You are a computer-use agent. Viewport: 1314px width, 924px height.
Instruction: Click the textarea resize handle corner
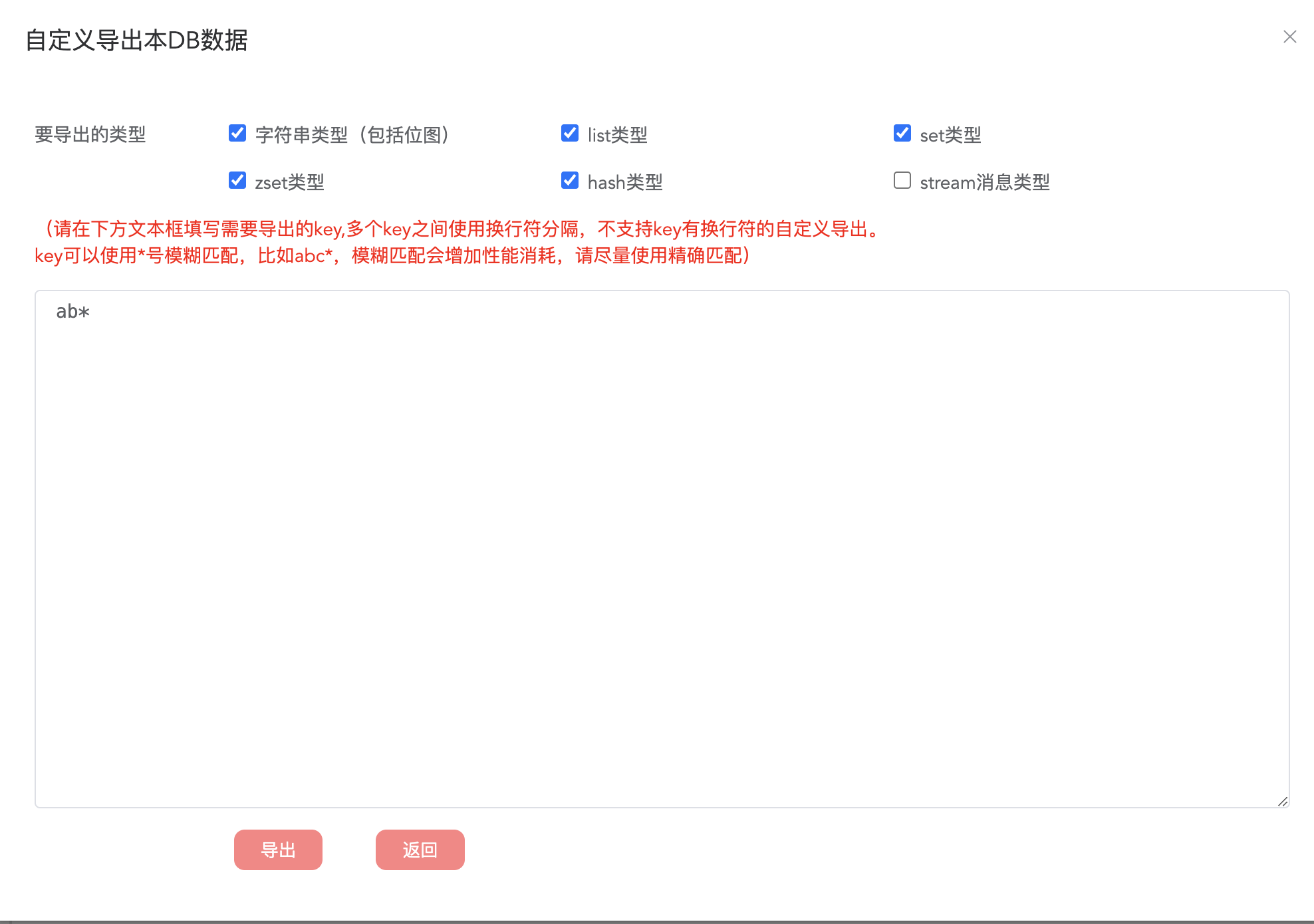[1283, 802]
